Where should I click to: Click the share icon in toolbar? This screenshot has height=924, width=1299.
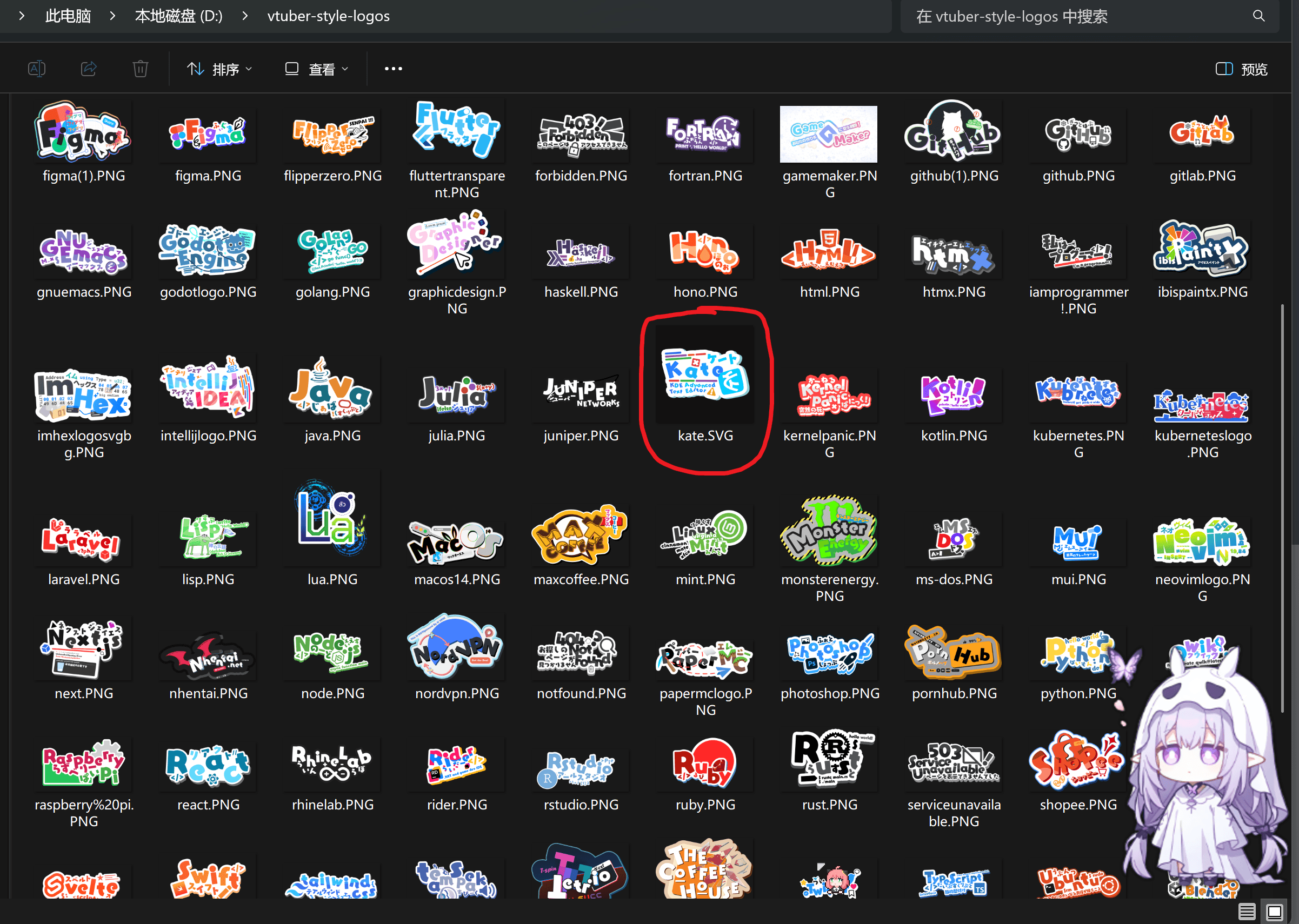[88, 69]
